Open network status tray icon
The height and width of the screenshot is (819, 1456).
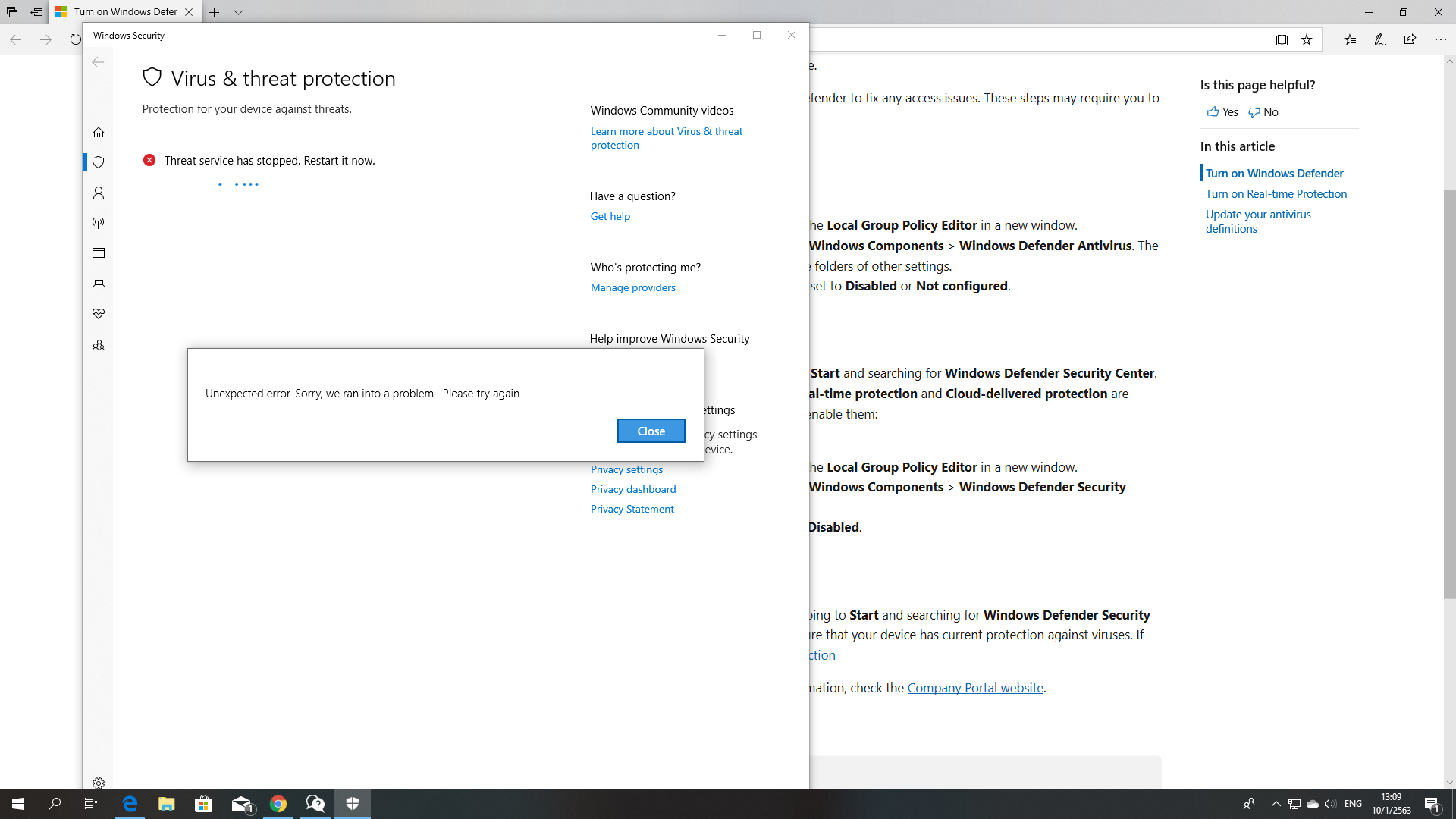1294,804
